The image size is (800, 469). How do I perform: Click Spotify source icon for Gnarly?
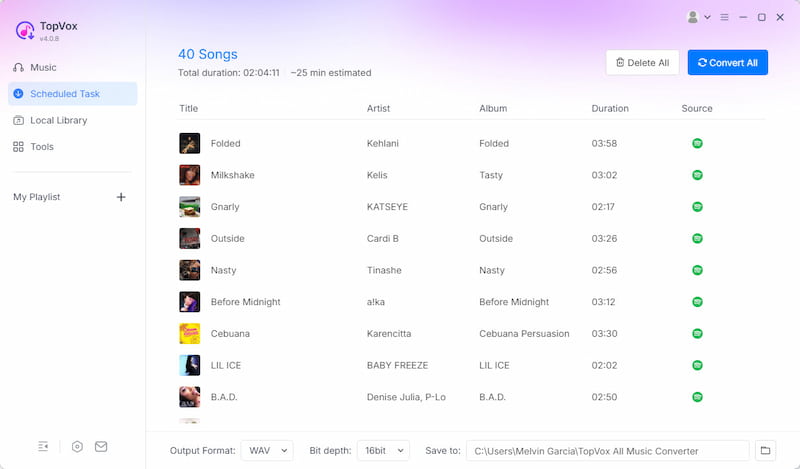point(697,207)
